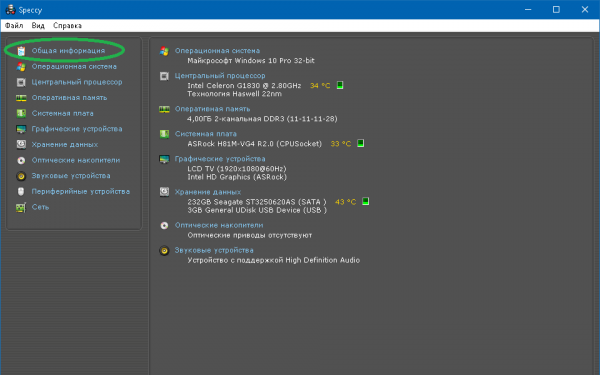Select Оптические накопители in sidebar
Viewport: 600px width, 375px height.
(x=76, y=160)
